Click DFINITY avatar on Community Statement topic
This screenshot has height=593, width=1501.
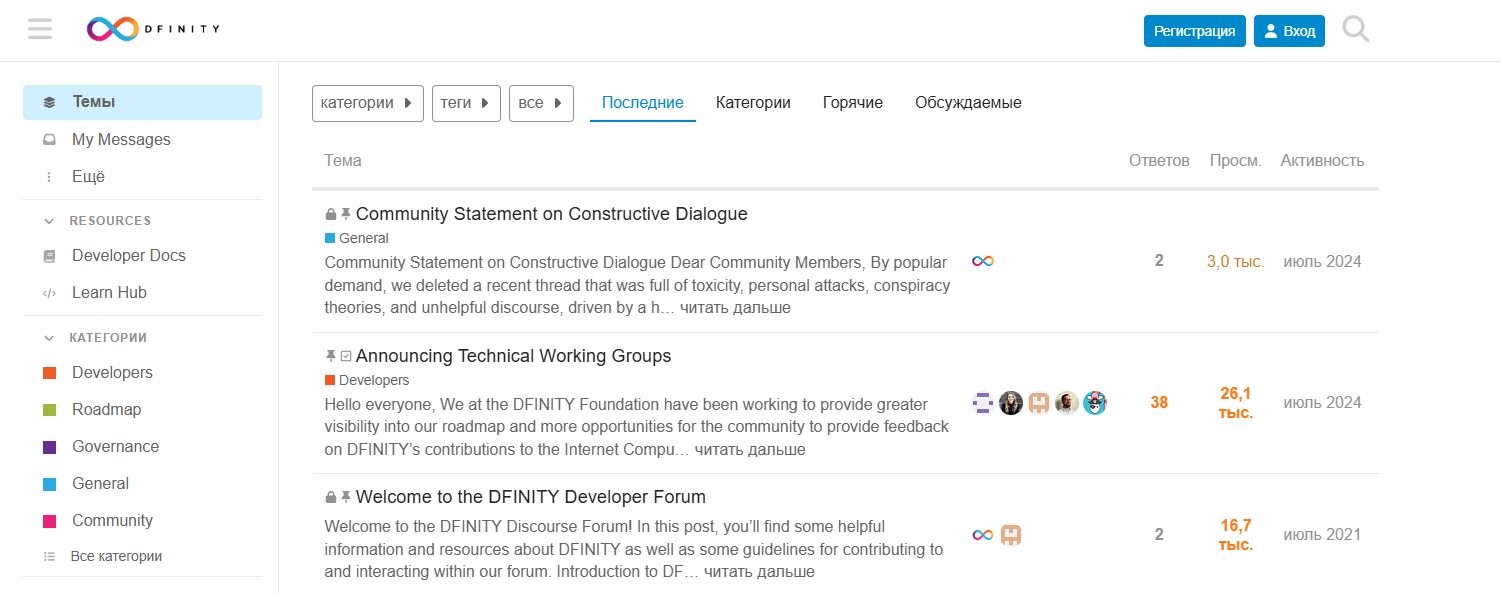click(x=983, y=261)
